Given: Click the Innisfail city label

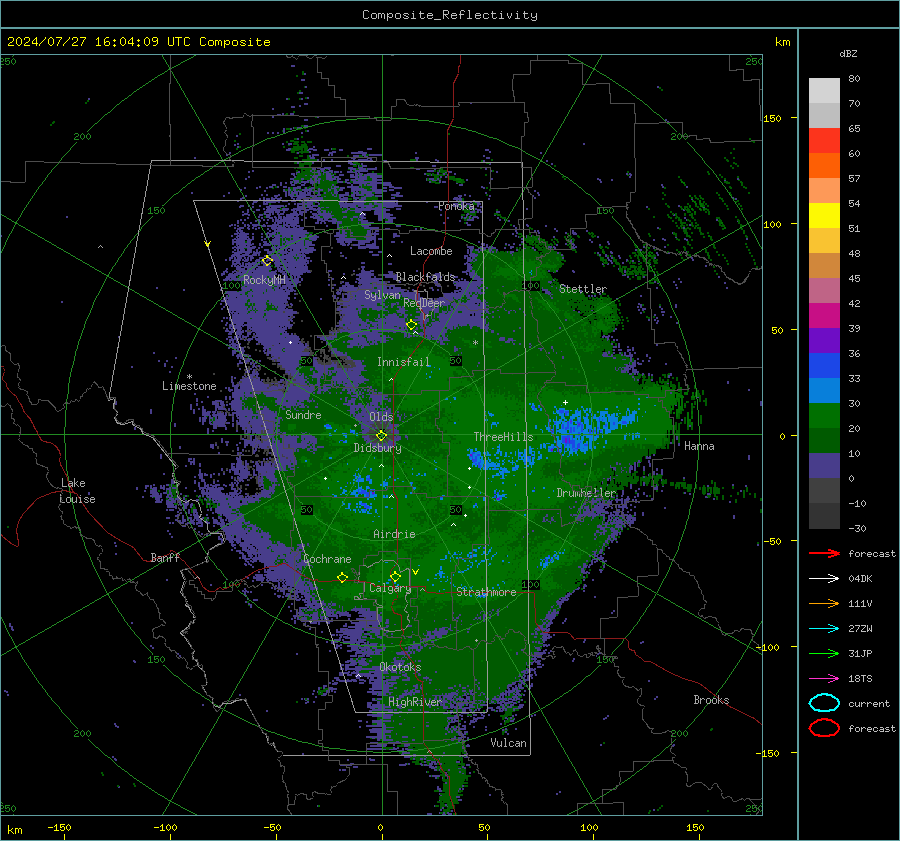Looking at the screenshot, I should click(403, 362).
